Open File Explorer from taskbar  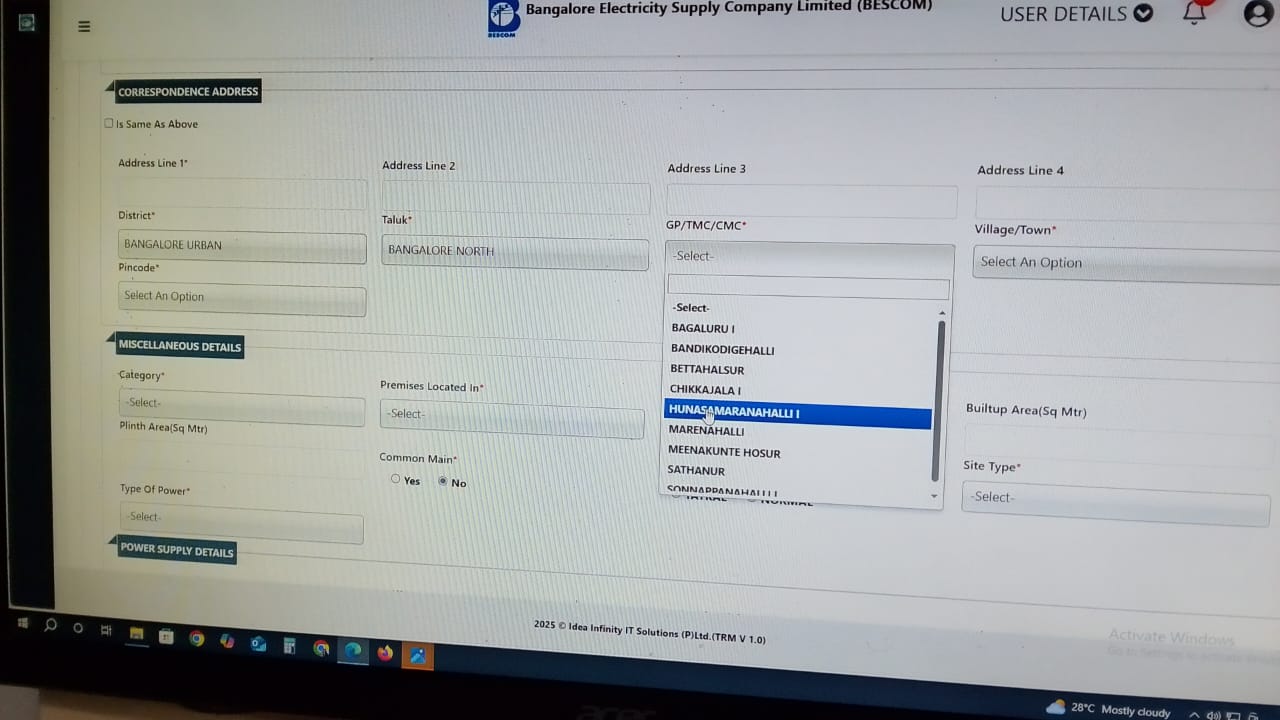coord(137,634)
